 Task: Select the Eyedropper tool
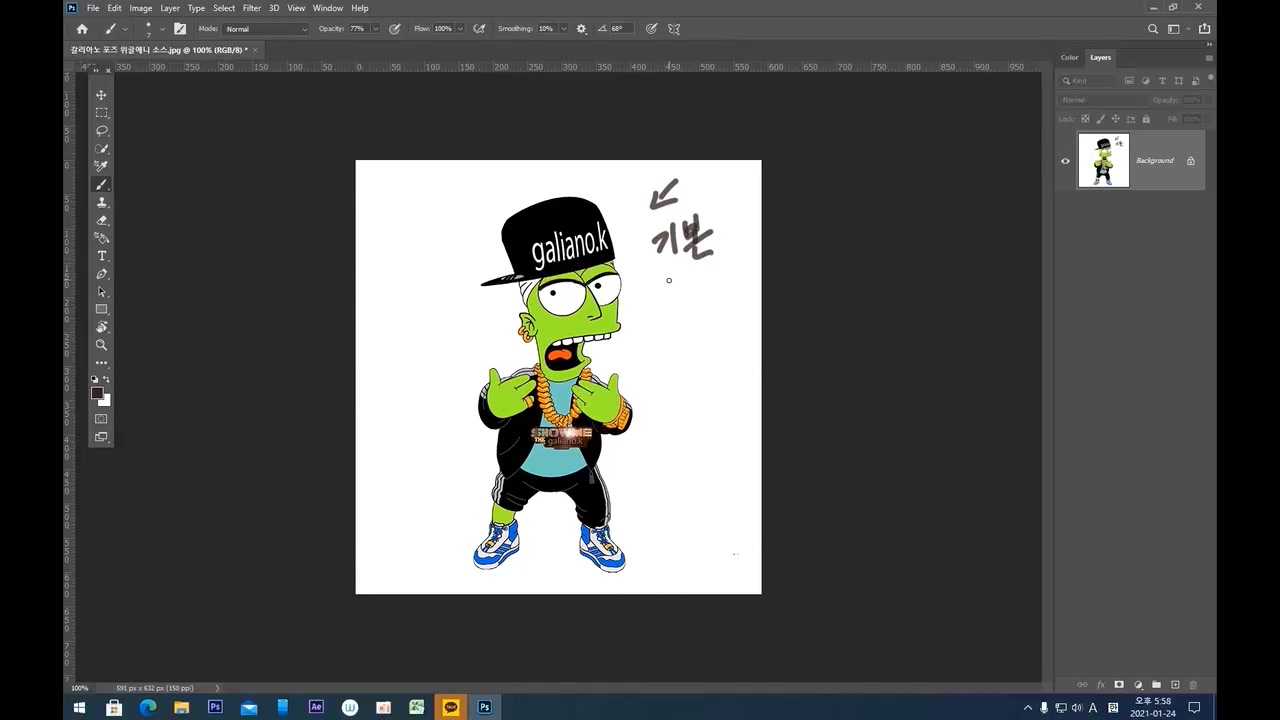pos(101,166)
